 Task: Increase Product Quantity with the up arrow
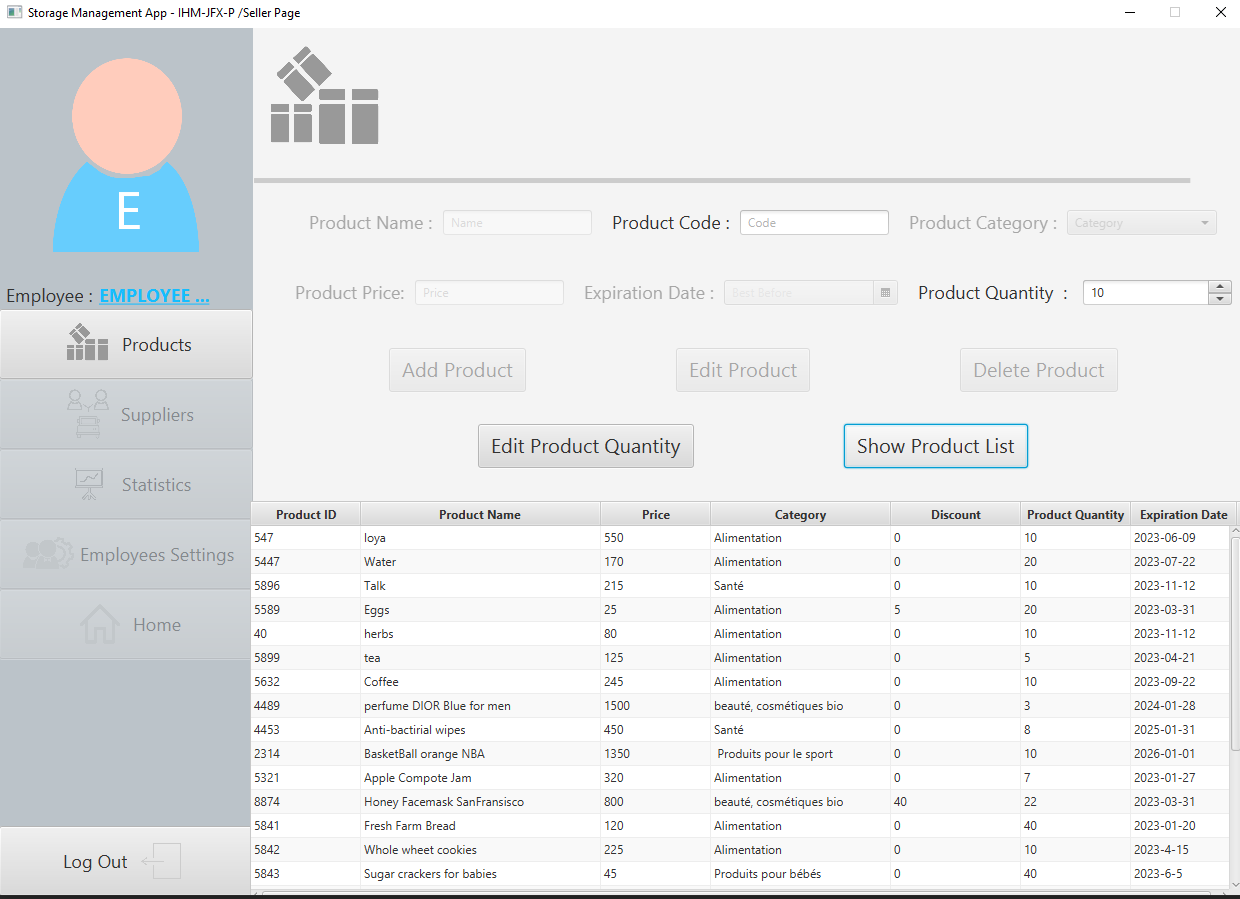1219,286
